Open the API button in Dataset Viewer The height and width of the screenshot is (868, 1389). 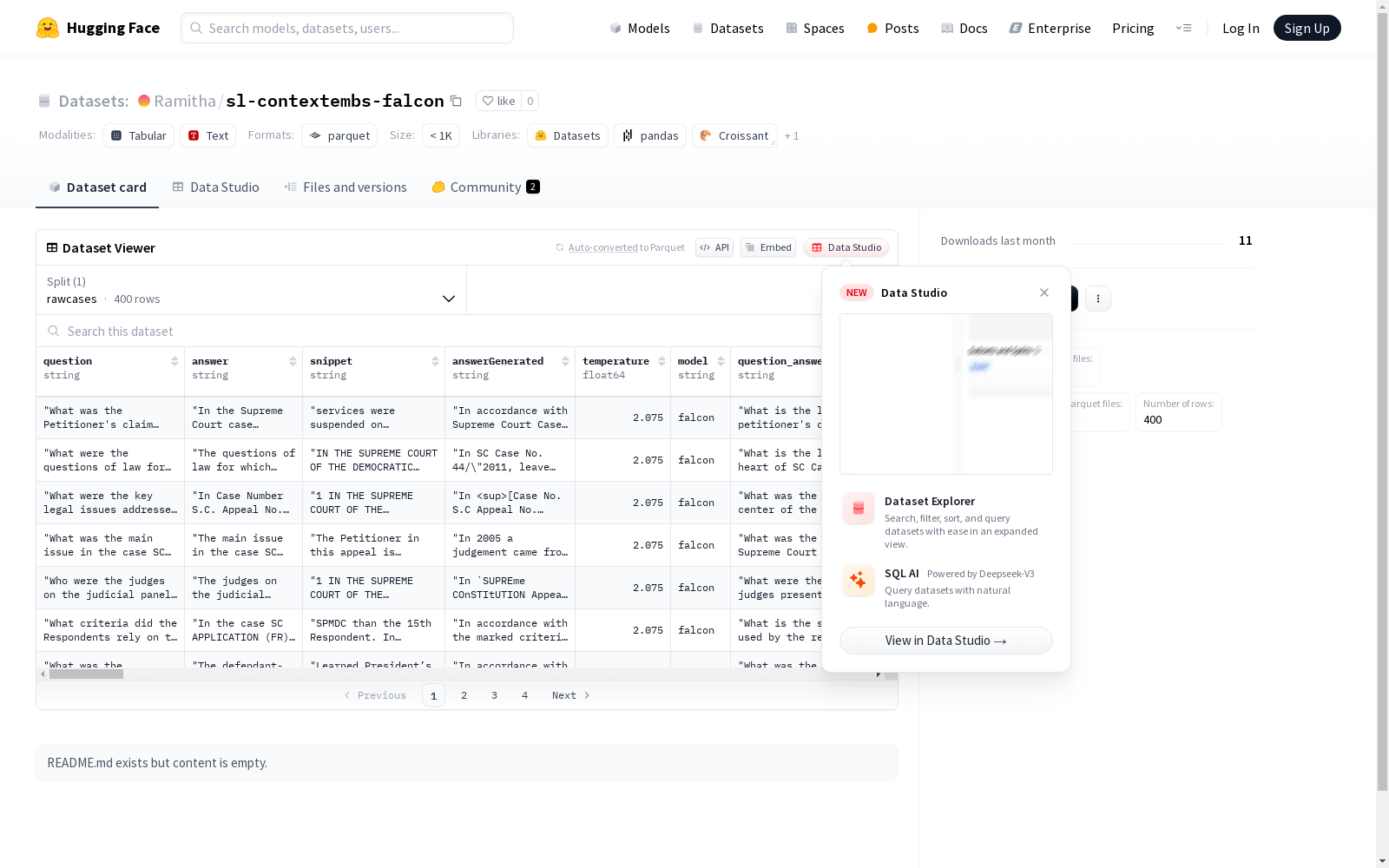point(714,247)
